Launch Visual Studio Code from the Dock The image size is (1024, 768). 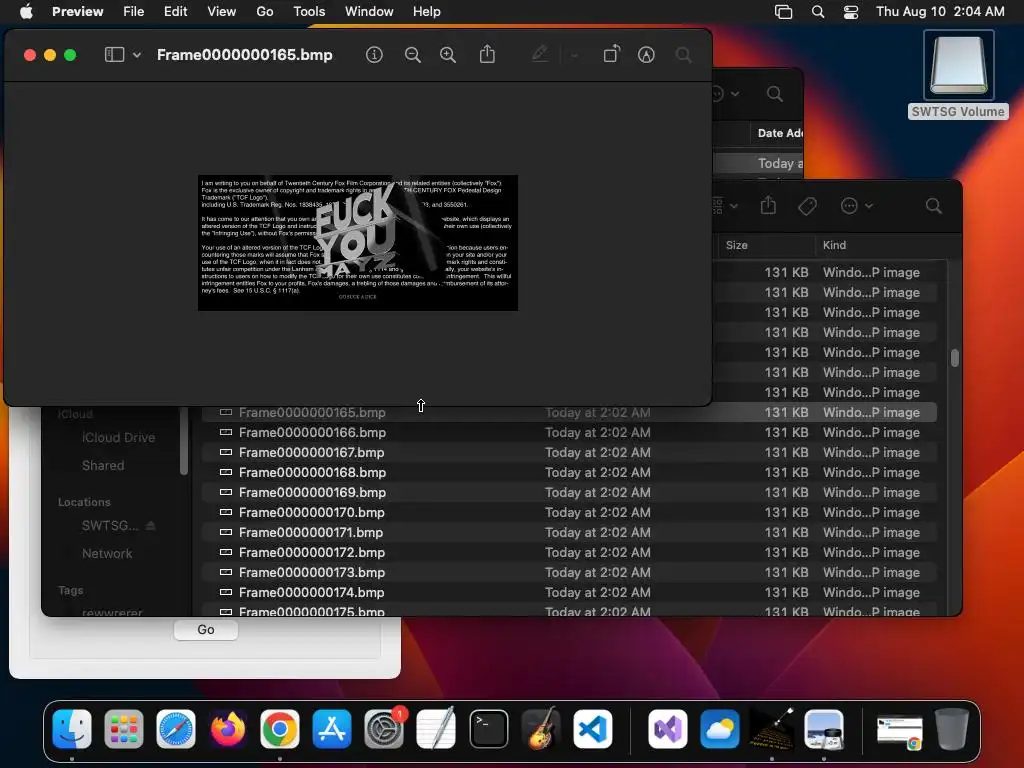593,729
